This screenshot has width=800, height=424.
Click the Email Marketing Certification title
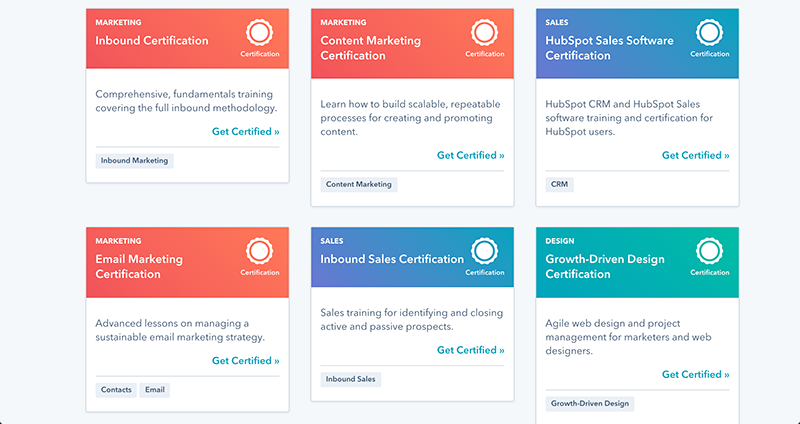tap(139, 266)
